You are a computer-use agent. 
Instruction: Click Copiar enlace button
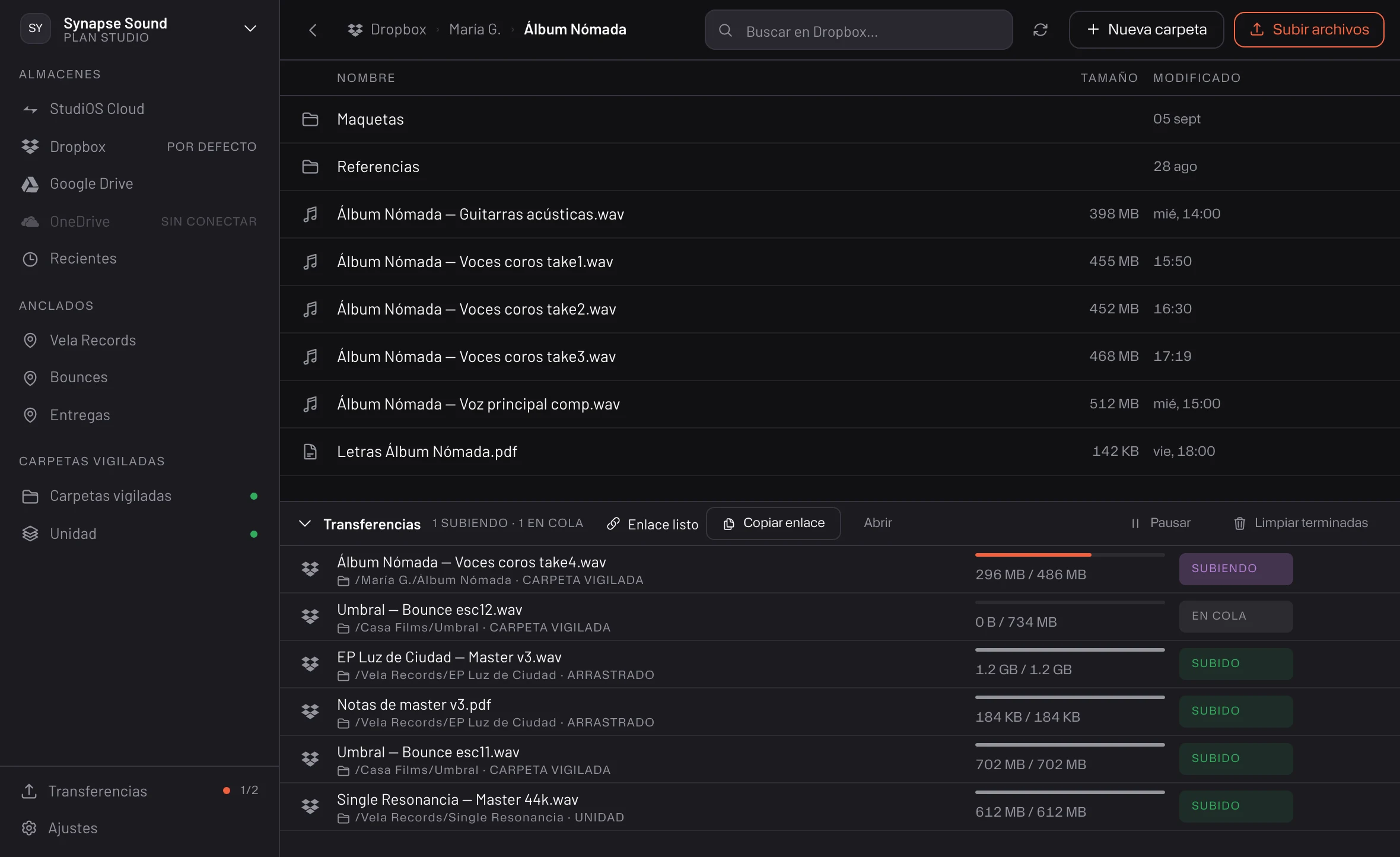pos(773,523)
